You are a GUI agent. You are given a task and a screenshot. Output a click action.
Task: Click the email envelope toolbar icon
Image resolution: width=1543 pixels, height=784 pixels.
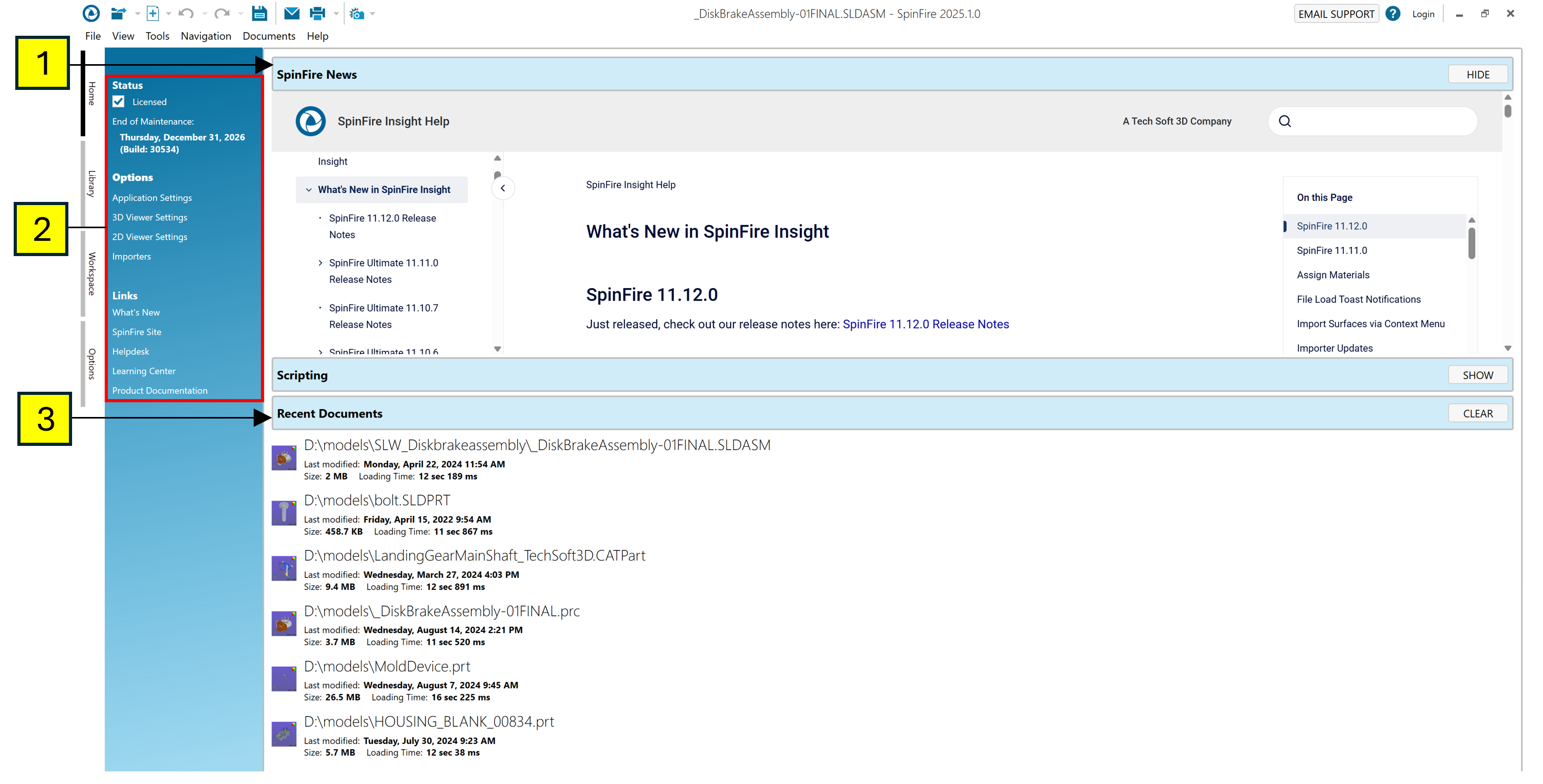[291, 13]
